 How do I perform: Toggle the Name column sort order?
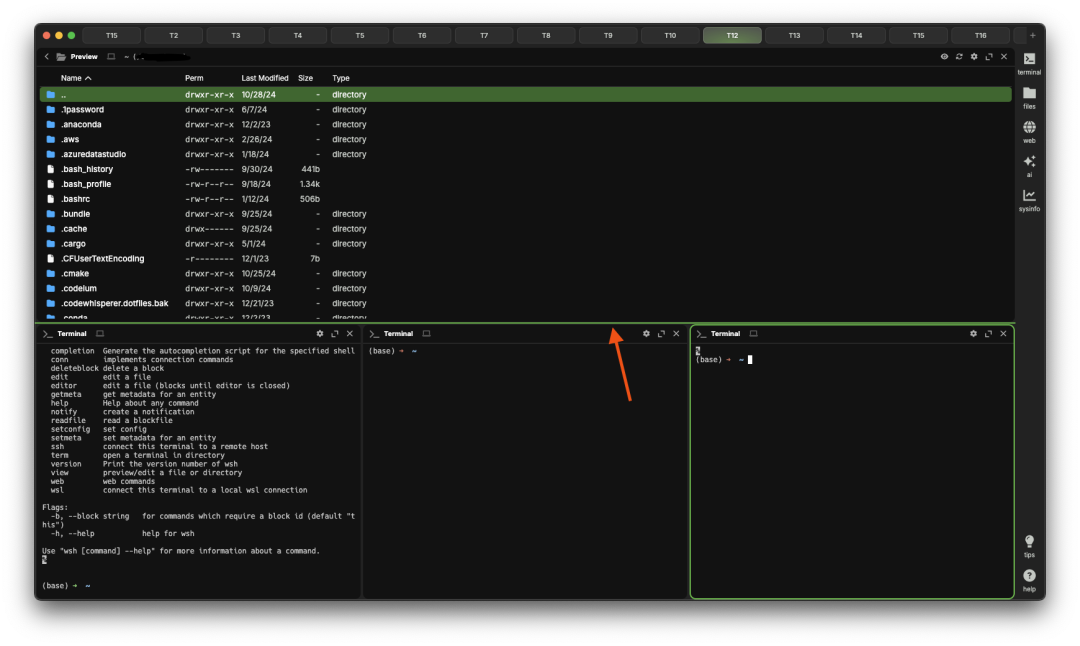click(74, 78)
